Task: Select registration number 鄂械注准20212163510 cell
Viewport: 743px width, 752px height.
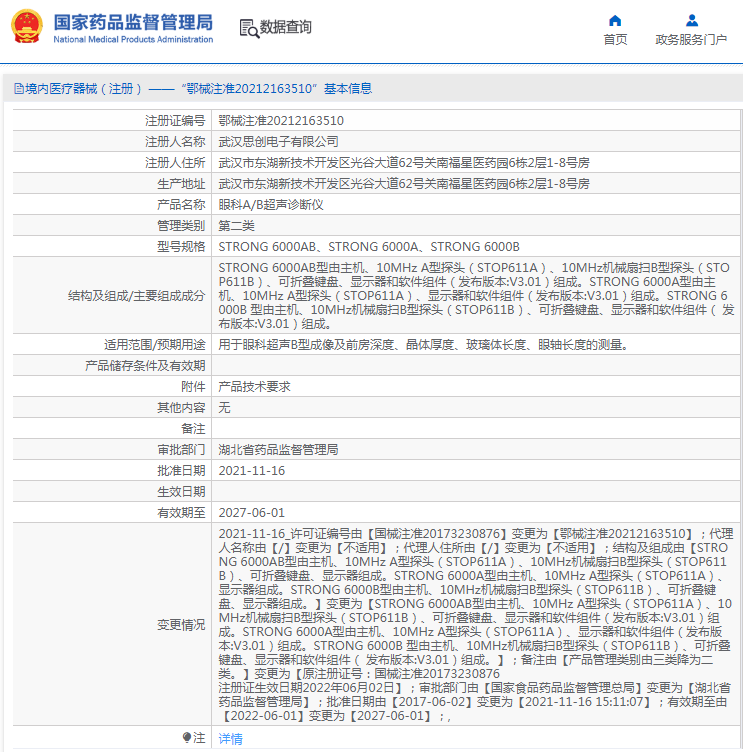Action: (281, 121)
